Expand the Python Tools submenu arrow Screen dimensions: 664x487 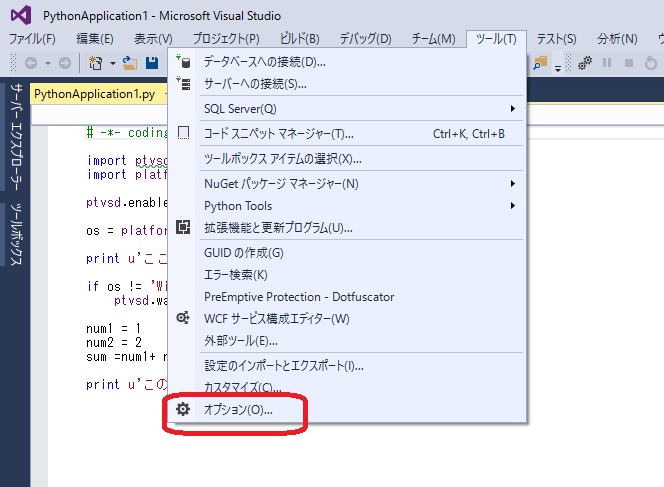pyautogui.click(x=513, y=206)
